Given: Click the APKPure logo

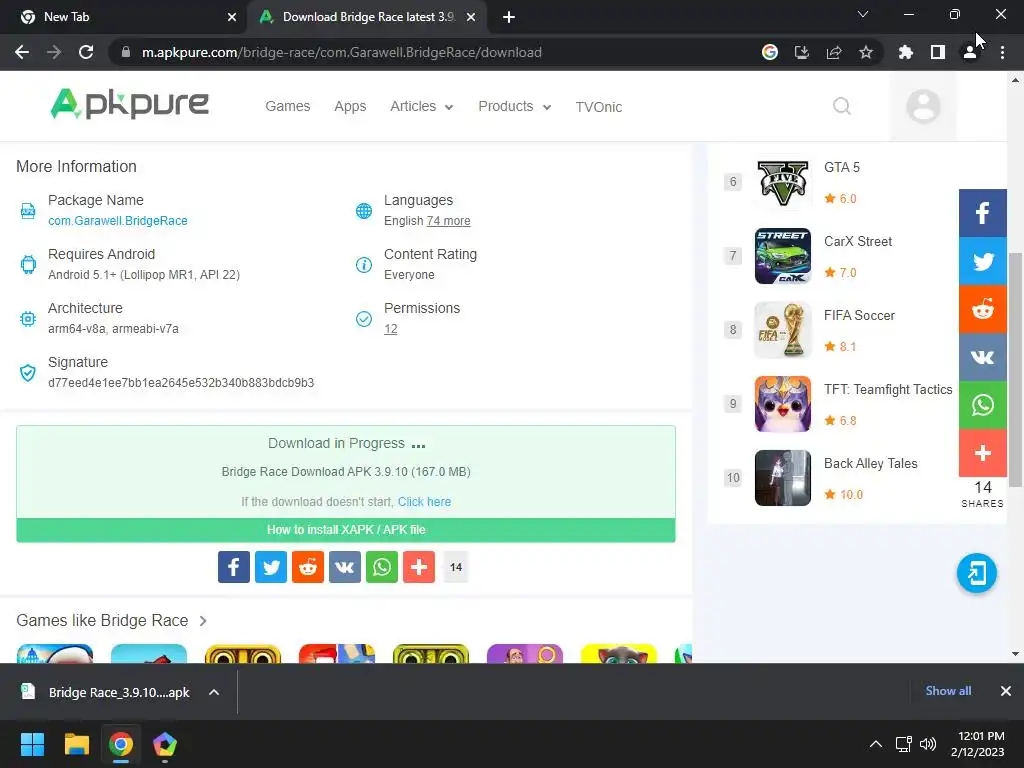Looking at the screenshot, I should click(129, 104).
